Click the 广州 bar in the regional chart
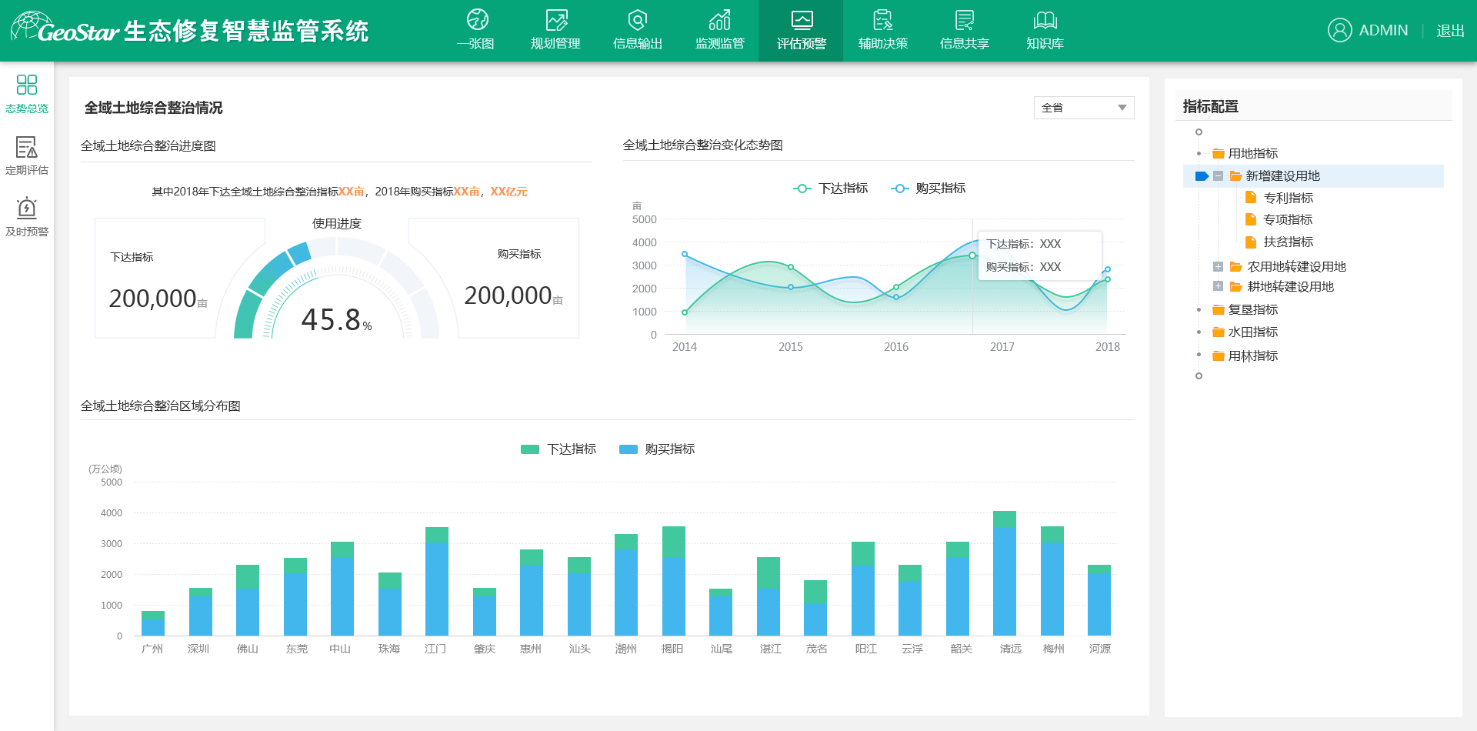 (x=153, y=624)
